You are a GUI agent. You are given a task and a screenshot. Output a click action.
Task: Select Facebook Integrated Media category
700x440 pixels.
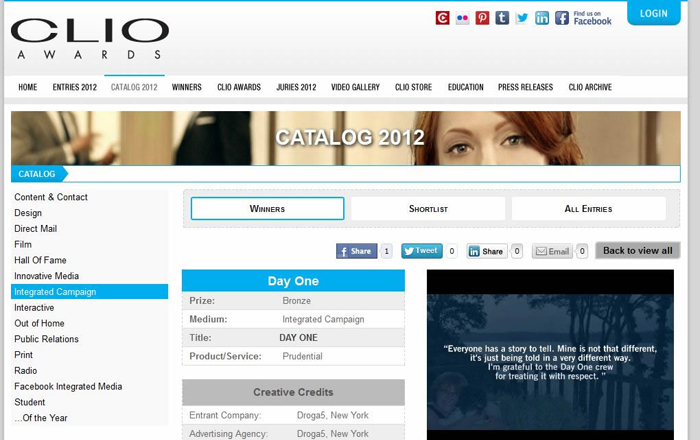(x=68, y=386)
